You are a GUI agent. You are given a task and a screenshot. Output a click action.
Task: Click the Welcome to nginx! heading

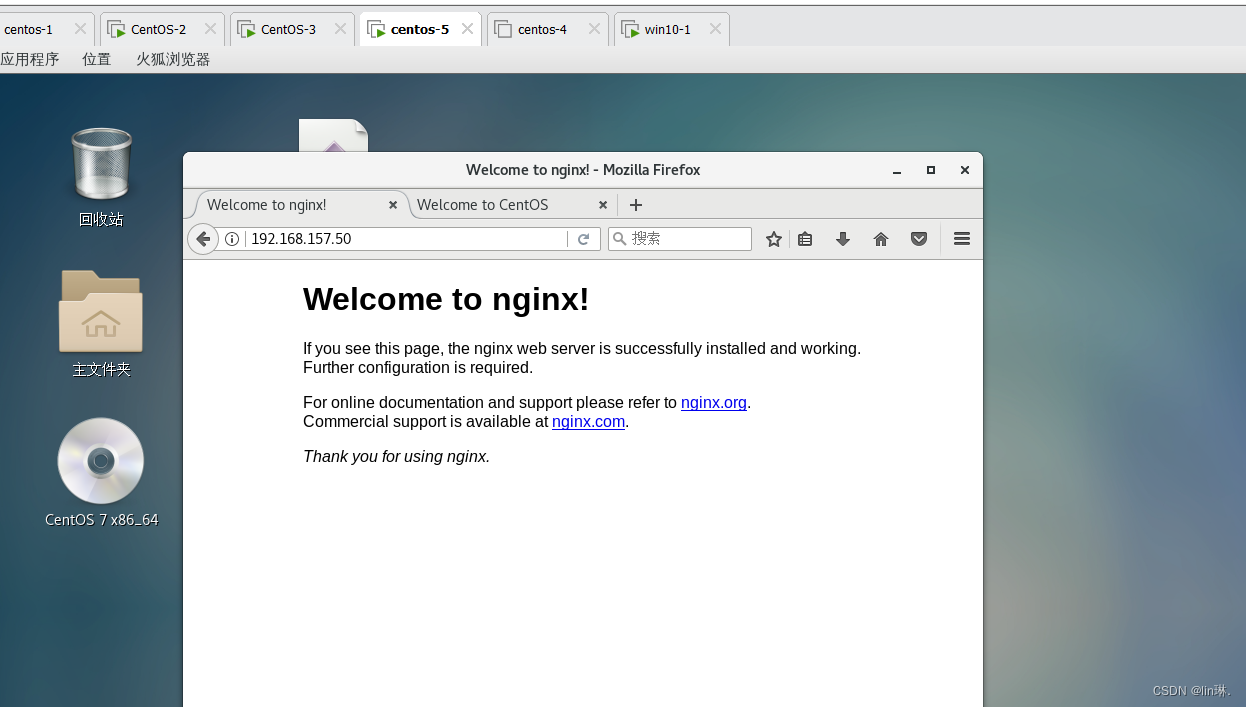pos(446,299)
